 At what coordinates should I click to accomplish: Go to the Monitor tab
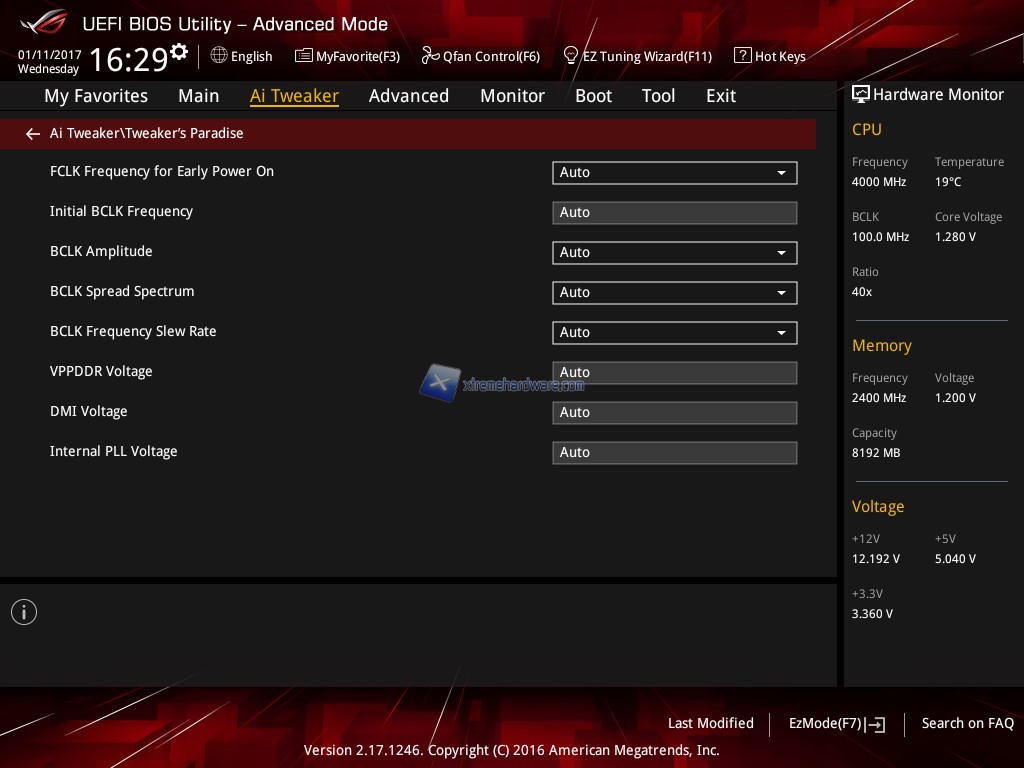coord(512,96)
